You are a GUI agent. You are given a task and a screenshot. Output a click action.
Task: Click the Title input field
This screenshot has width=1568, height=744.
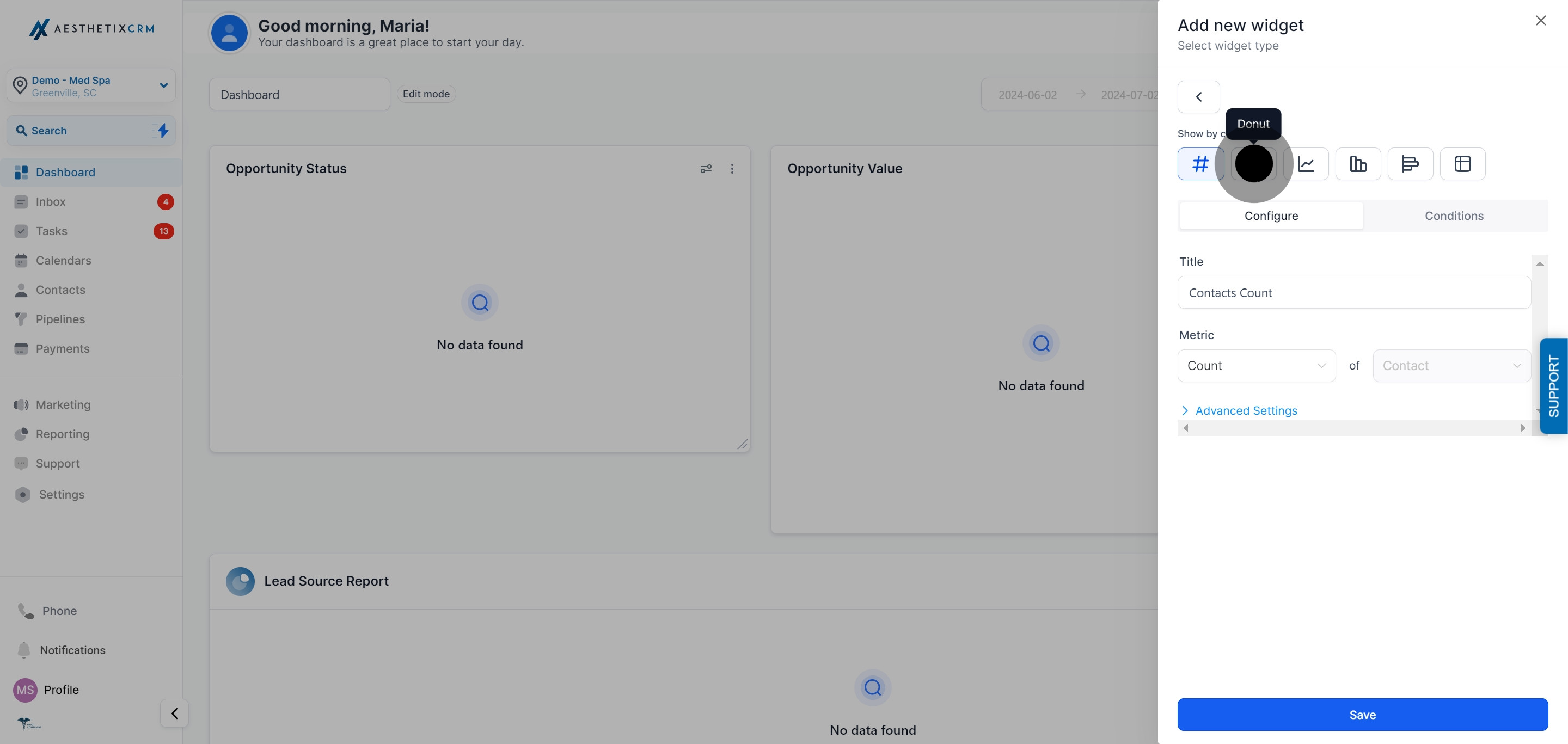[x=1353, y=293]
